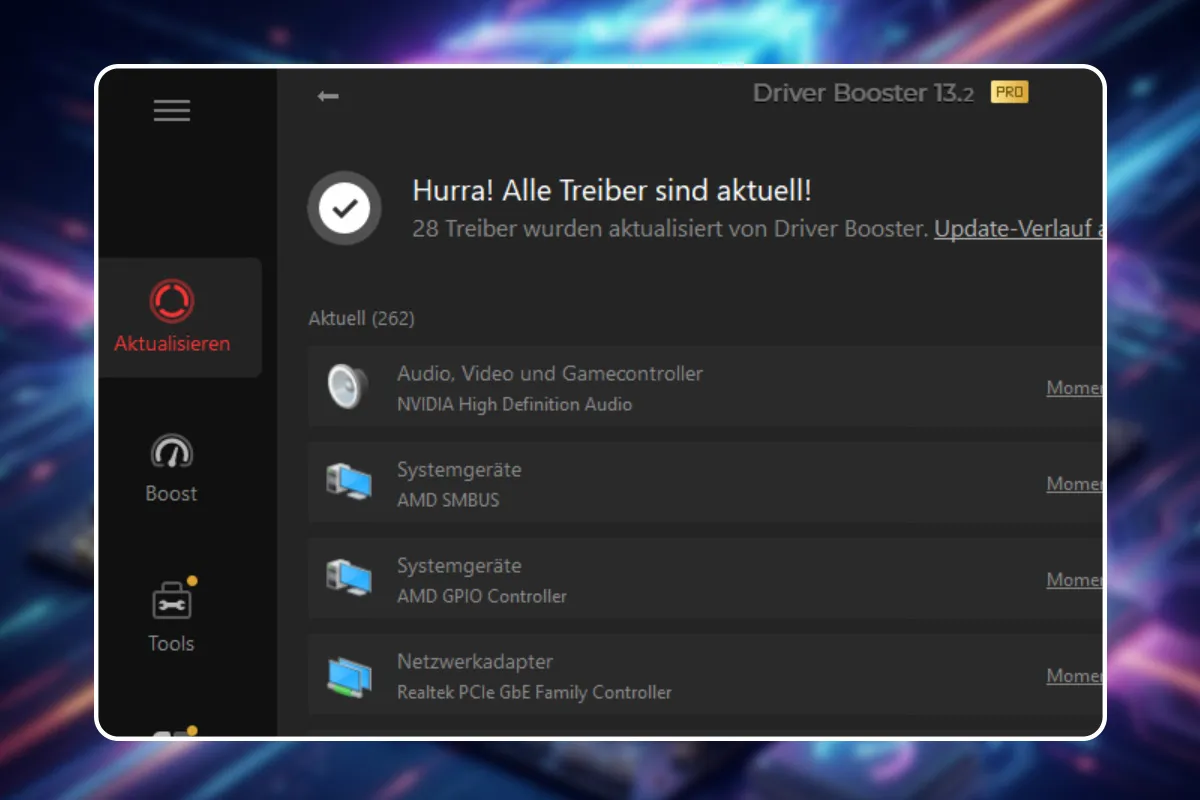
Task: Open the Boost speedometer icon
Action: 171,452
